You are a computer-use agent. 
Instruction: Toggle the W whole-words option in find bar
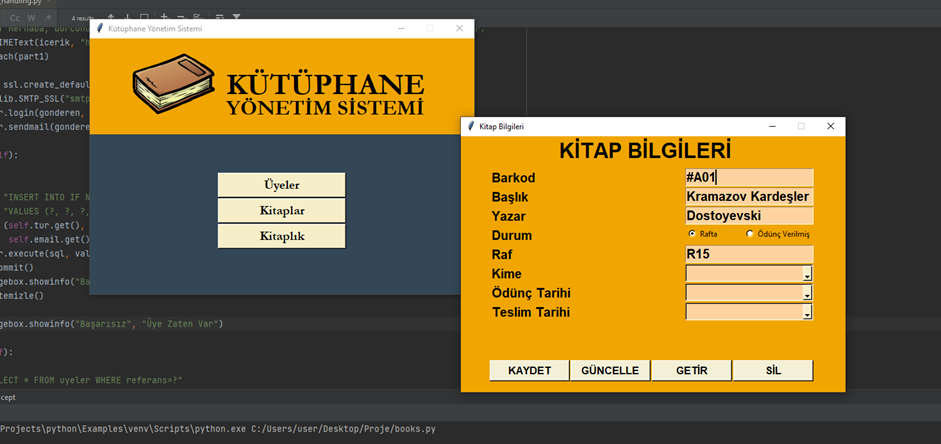31,18
